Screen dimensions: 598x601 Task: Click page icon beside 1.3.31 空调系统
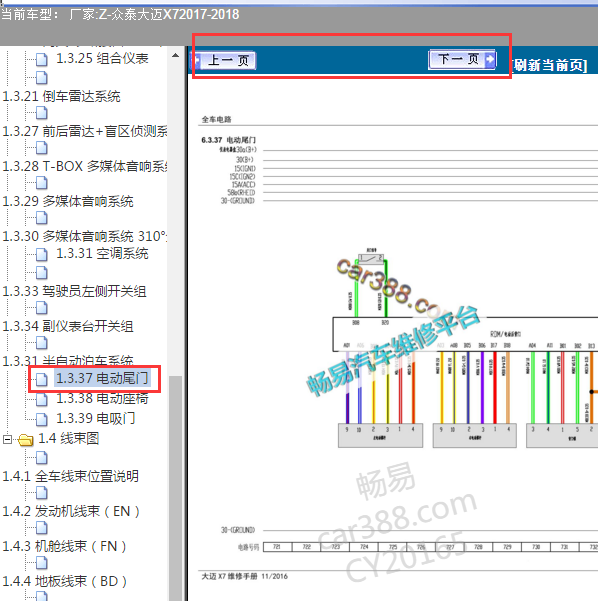coord(42,254)
